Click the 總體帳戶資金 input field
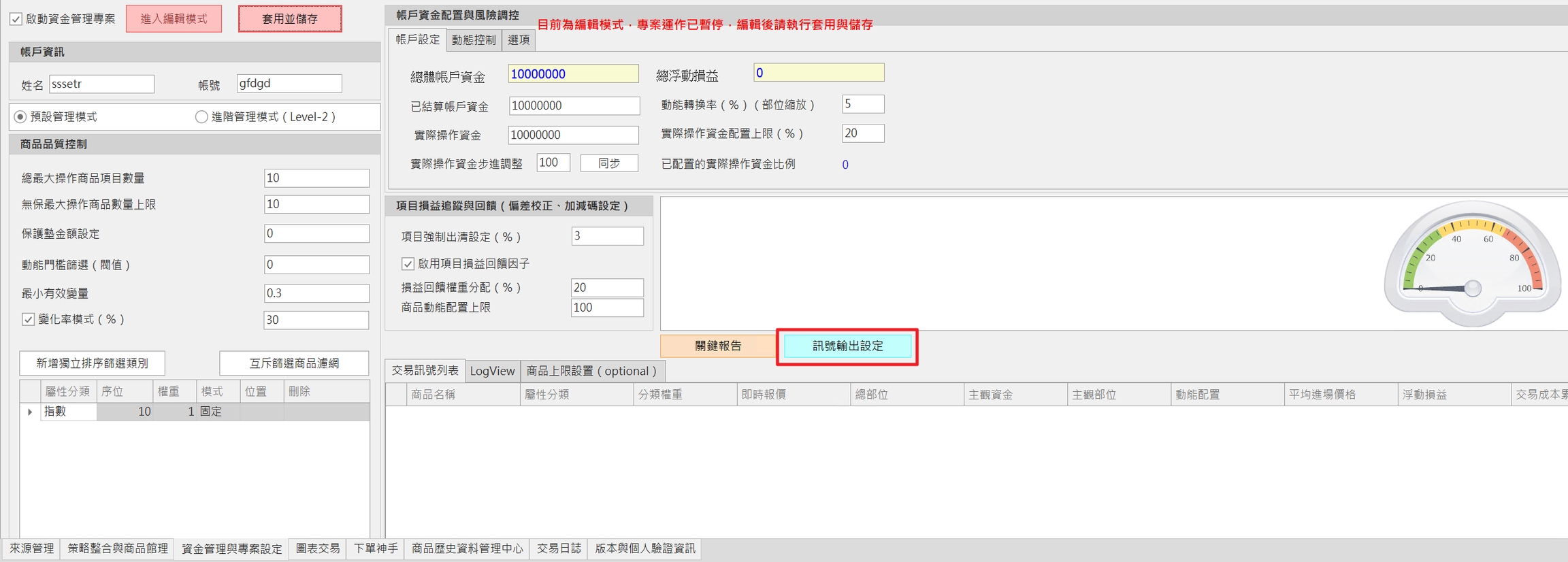The image size is (1568, 562). [x=572, y=74]
